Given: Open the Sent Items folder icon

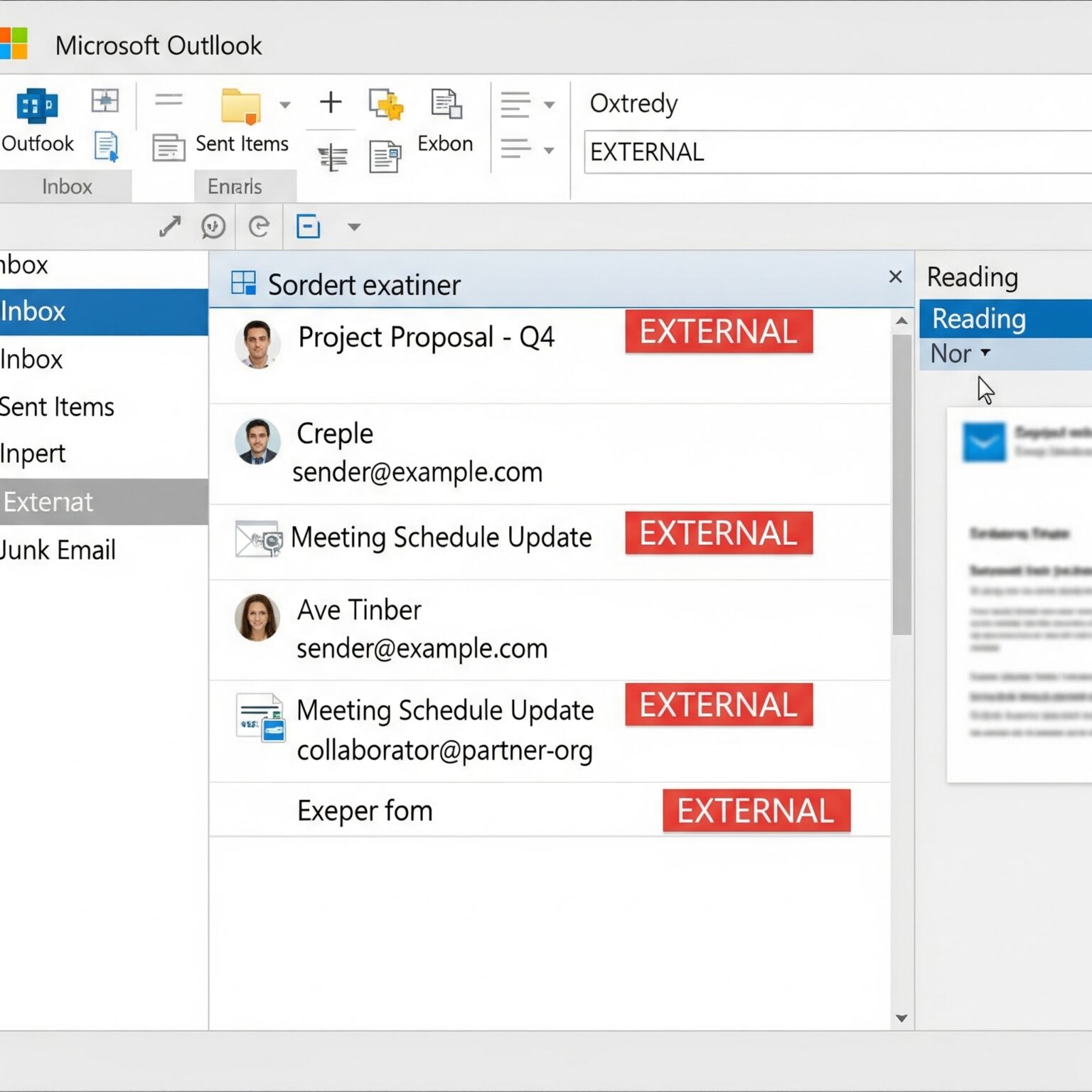Looking at the screenshot, I should click(241, 107).
